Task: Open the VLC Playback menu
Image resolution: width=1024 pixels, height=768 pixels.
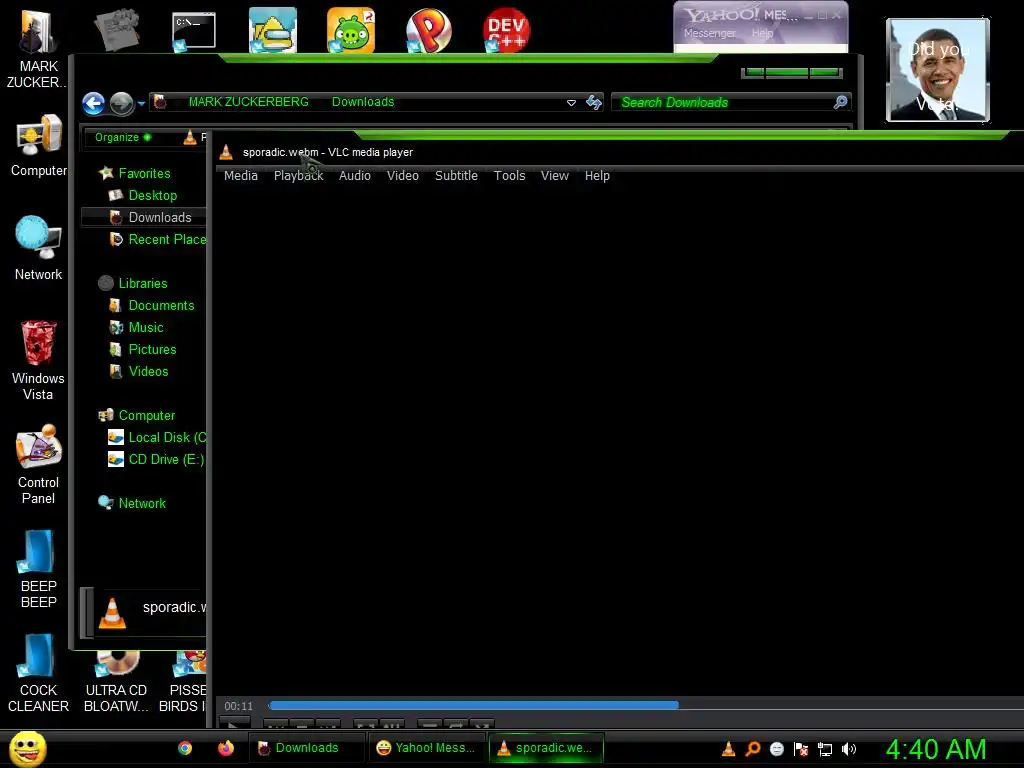Action: click(298, 176)
